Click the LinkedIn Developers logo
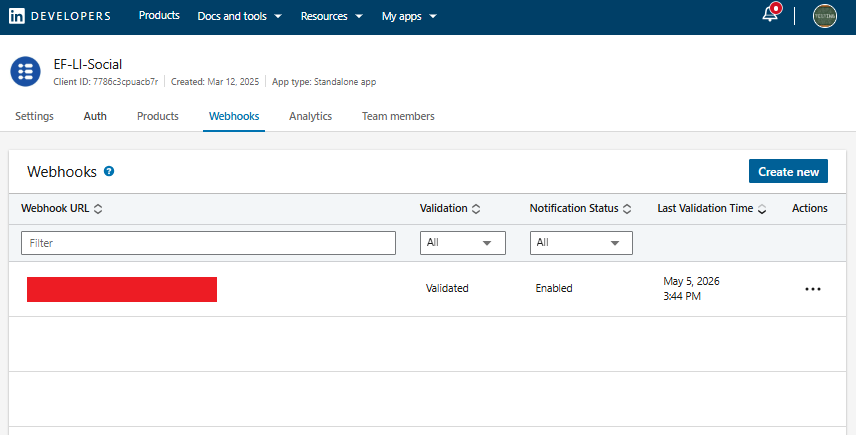Screen dimensions: 856x435 pyautogui.click(x=60, y=16)
